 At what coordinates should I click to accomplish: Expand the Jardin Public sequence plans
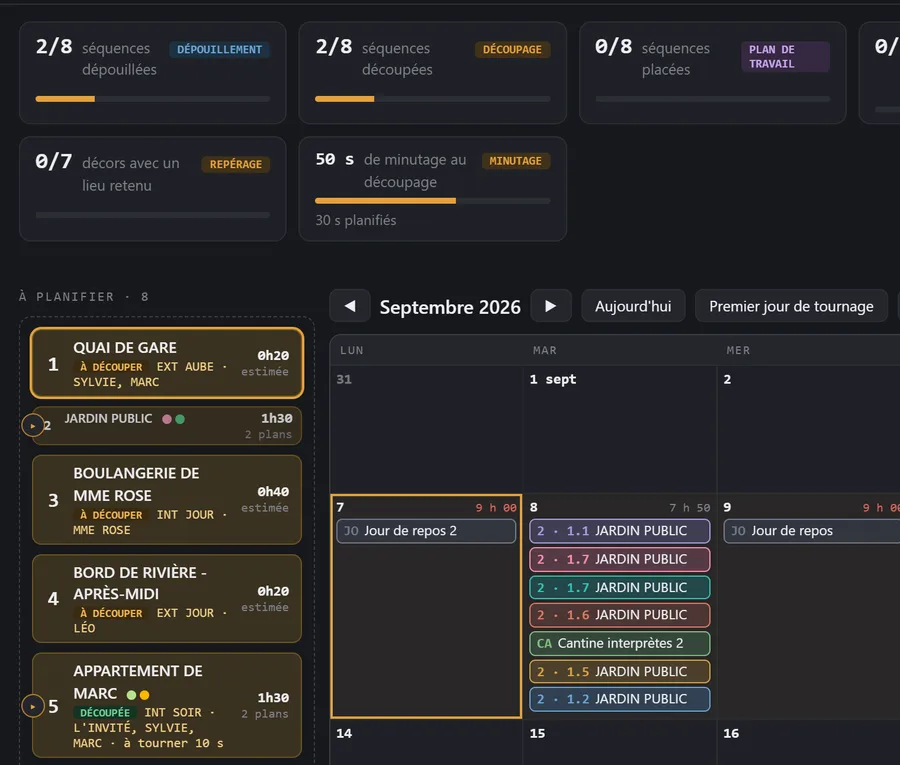(x=33, y=426)
